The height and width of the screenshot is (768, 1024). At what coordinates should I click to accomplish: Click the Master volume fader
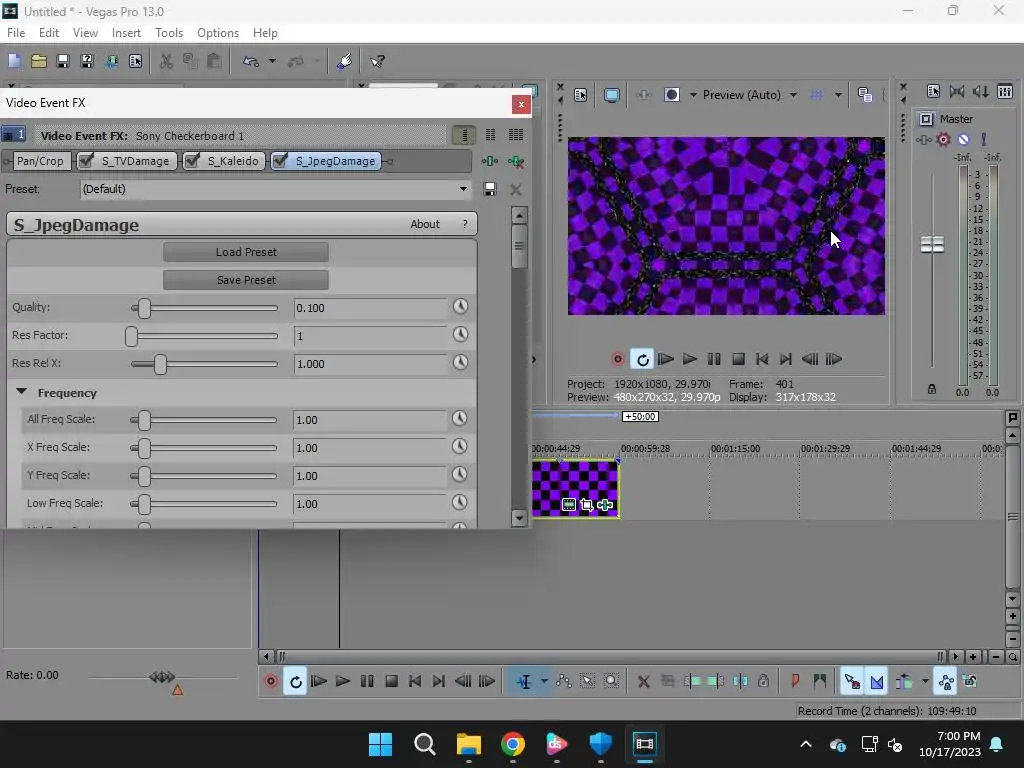click(932, 244)
